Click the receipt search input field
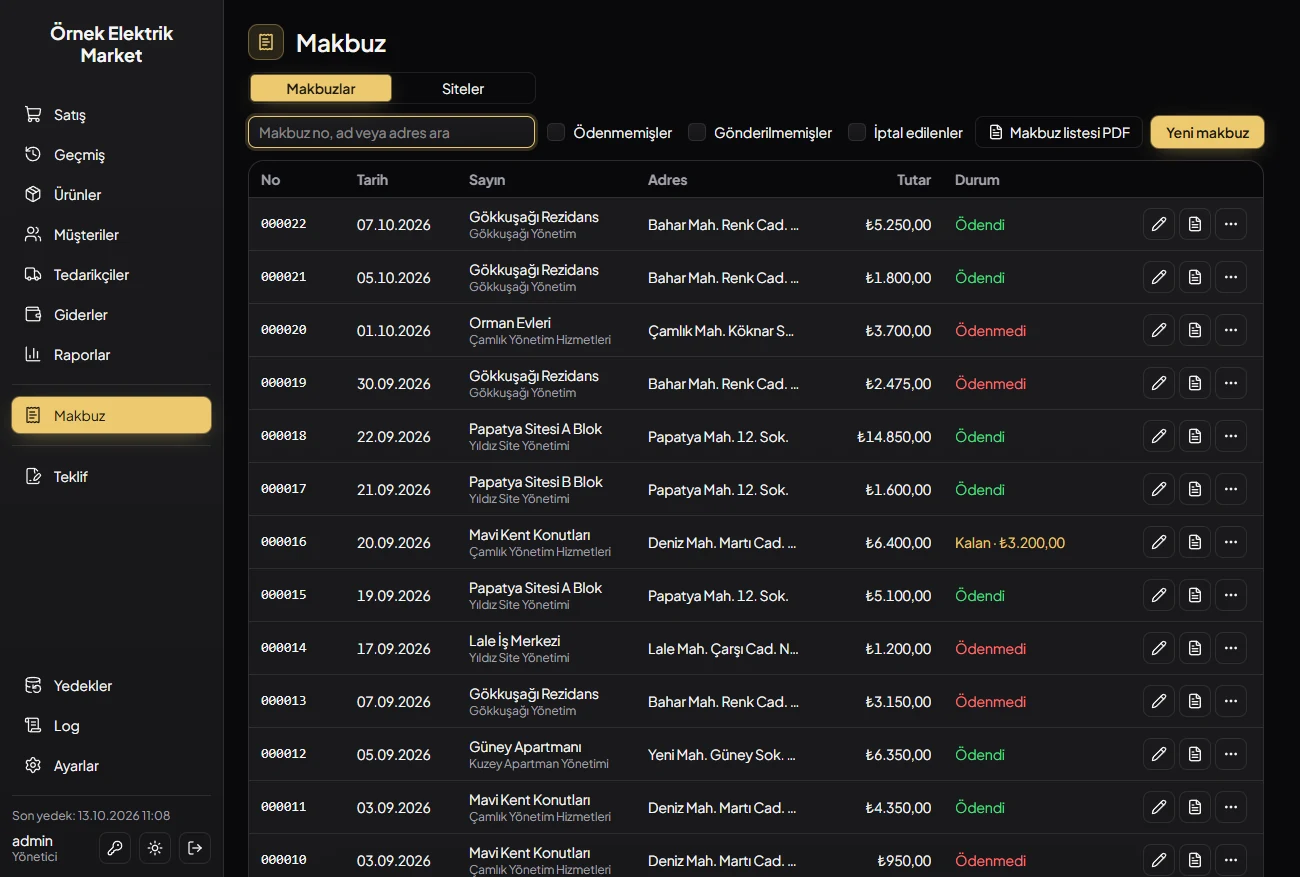1300x877 pixels. (391, 132)
